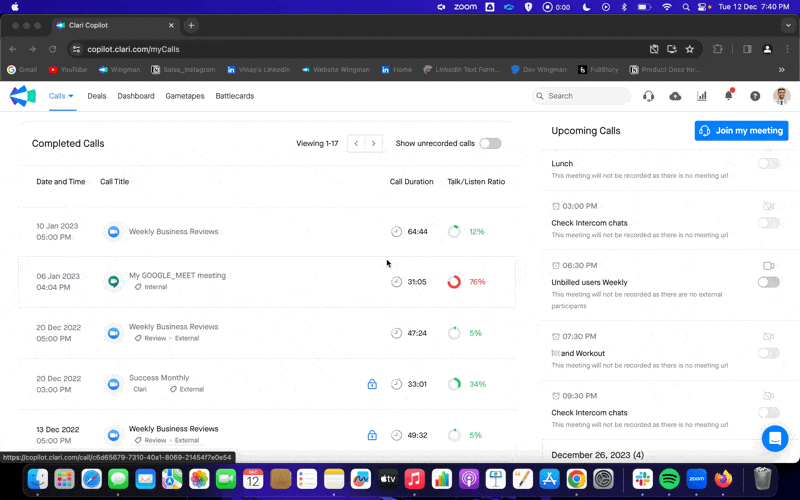Toggle Show unrecorded calls switch
The width and height of the screenshot is (800, 500).
tap(490, 143)
